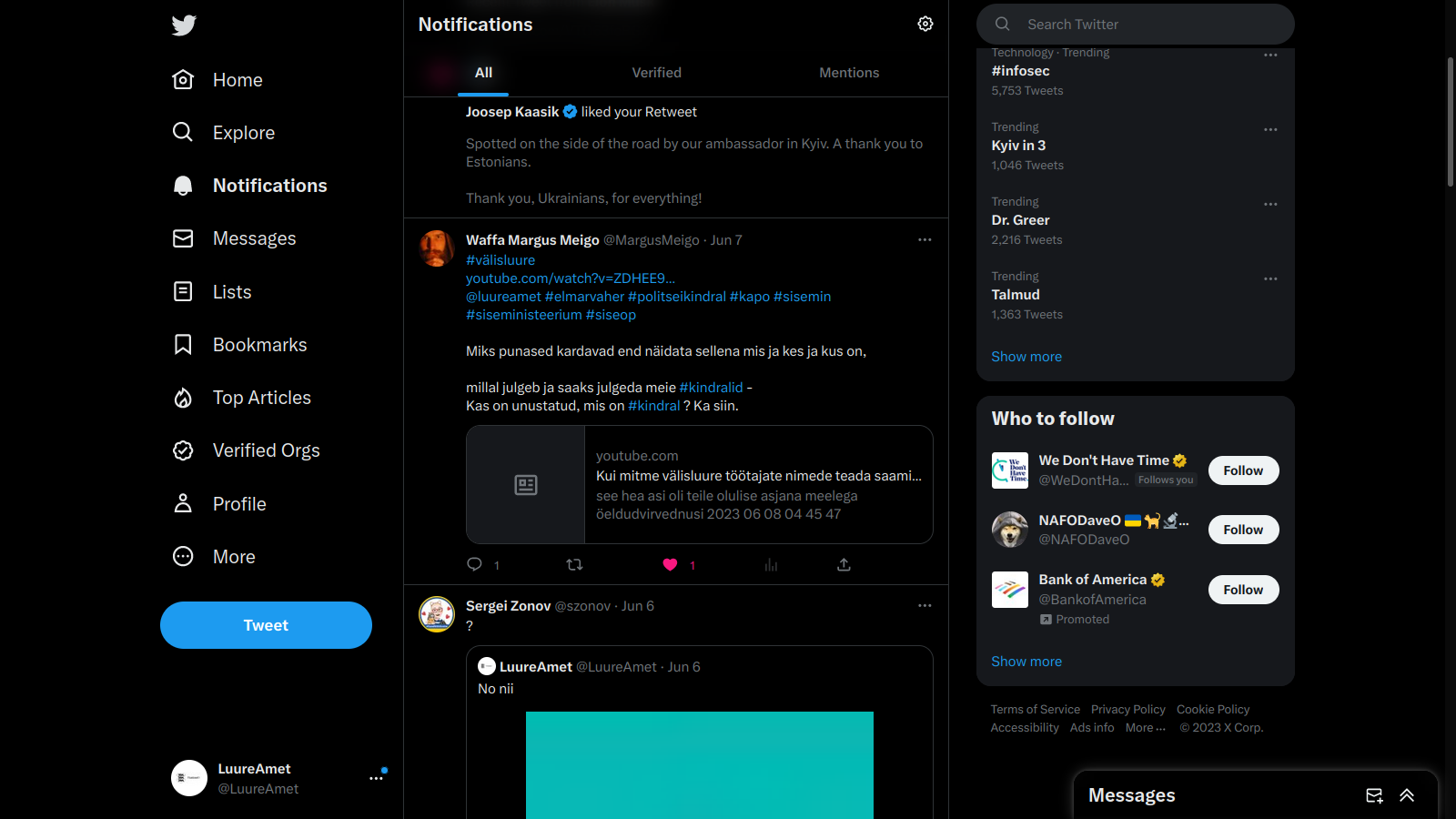Expand the Messages drawer
The height and width of the screenshot is (819, 1456).
tap(1407, 795)
